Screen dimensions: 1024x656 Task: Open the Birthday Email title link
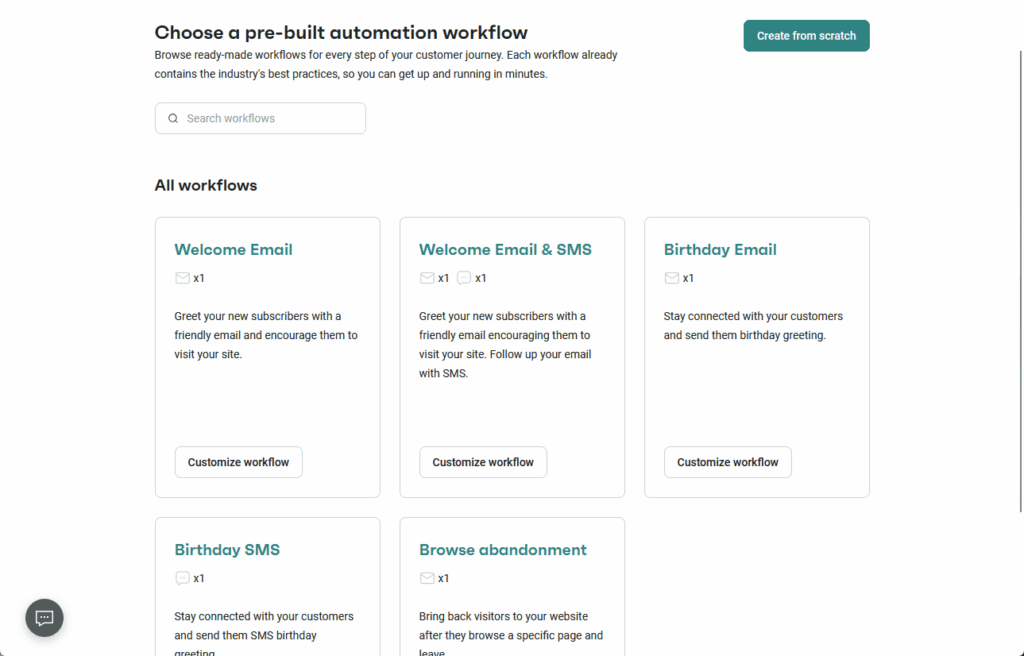(720, 250)
